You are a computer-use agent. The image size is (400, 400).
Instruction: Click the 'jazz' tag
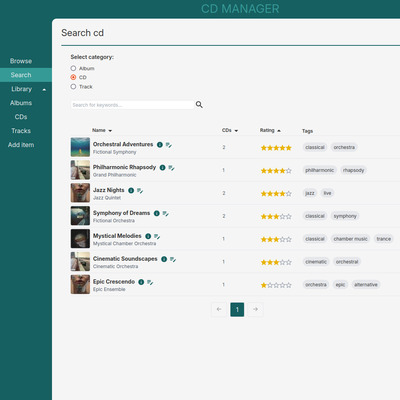click(310, 193)
